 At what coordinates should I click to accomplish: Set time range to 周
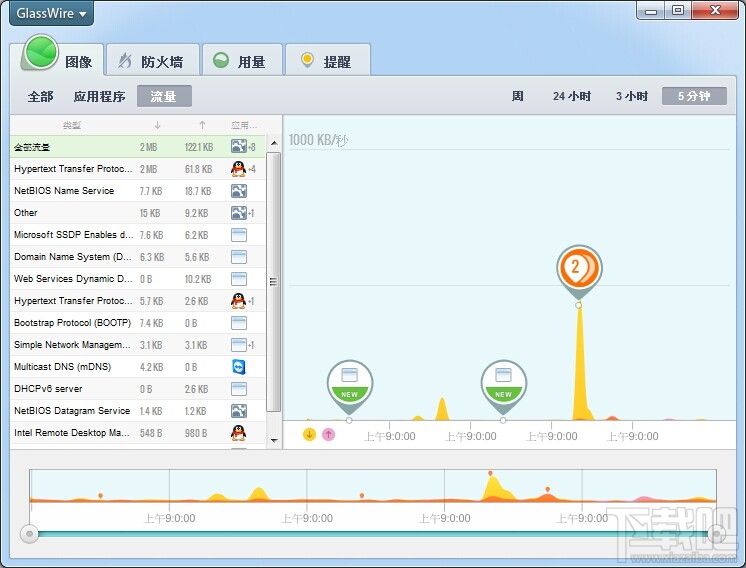click(x=518, y=96)
